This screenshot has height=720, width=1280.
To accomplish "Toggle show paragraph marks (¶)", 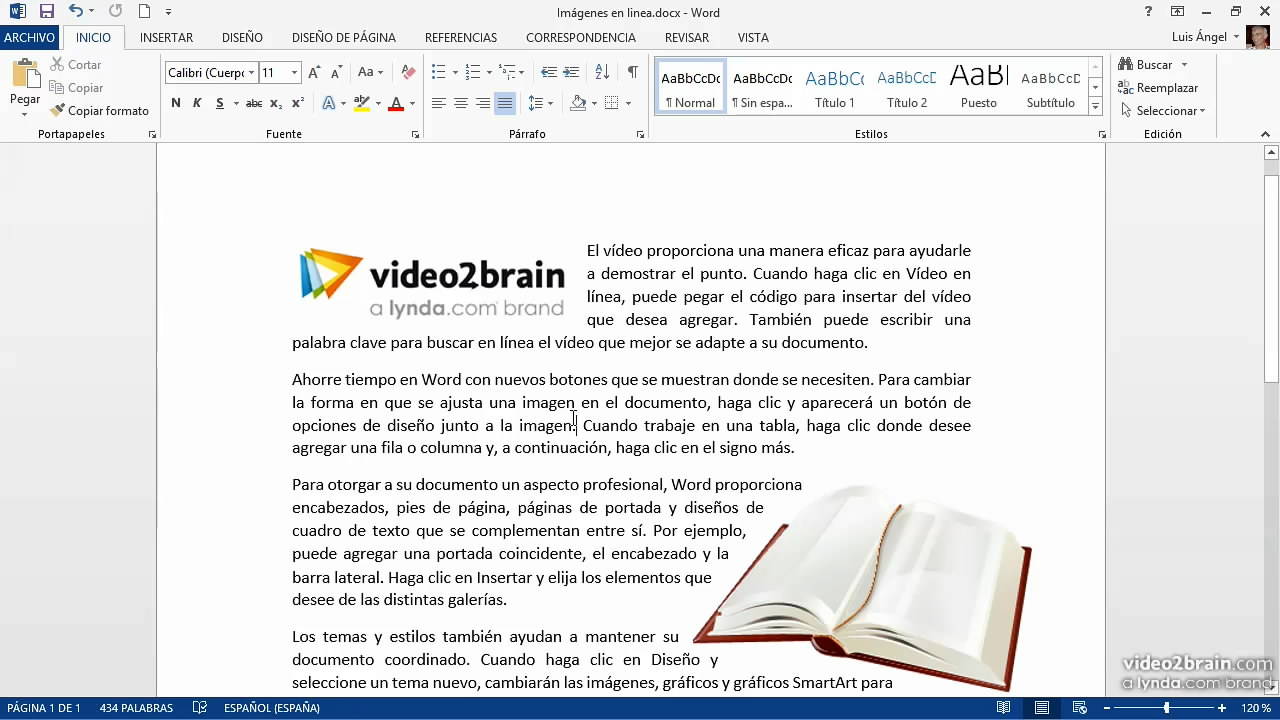I will click(x=632, y=73).
